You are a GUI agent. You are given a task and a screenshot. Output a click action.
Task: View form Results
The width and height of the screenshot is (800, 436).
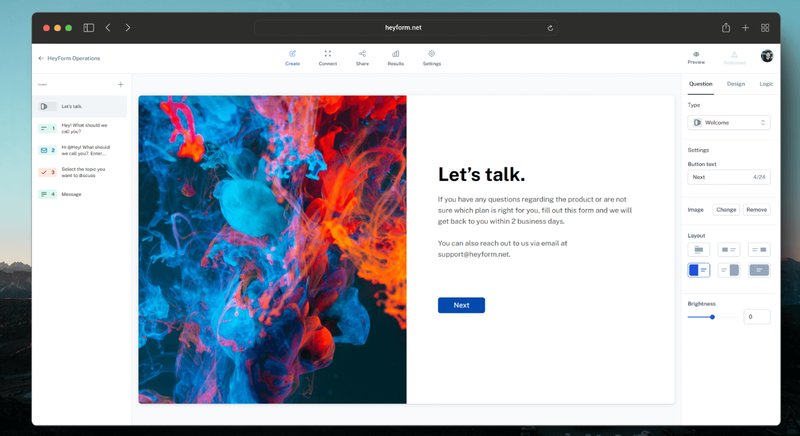tap(396, 57)
